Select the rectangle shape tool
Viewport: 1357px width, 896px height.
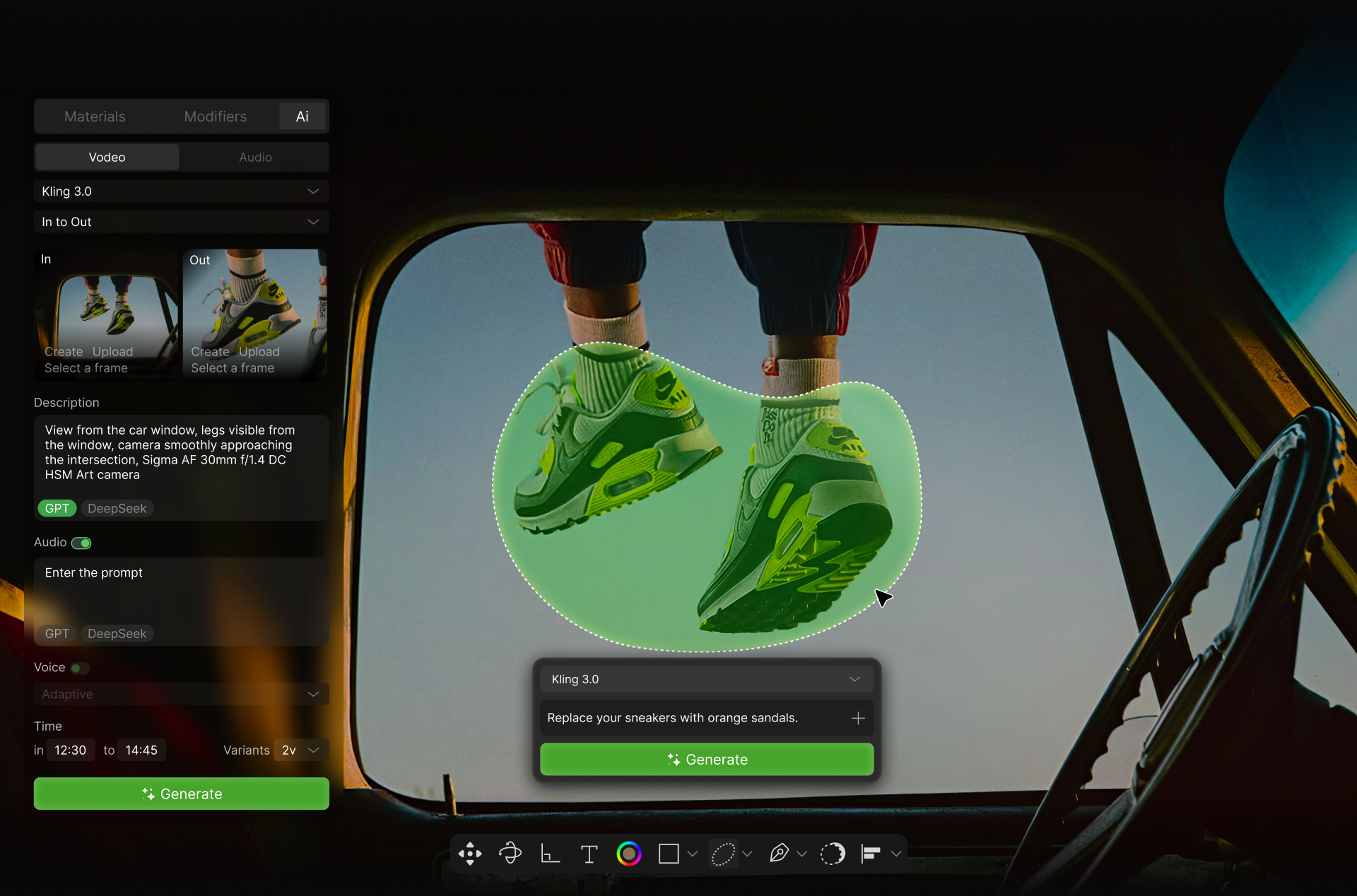(x=669, y=854)
